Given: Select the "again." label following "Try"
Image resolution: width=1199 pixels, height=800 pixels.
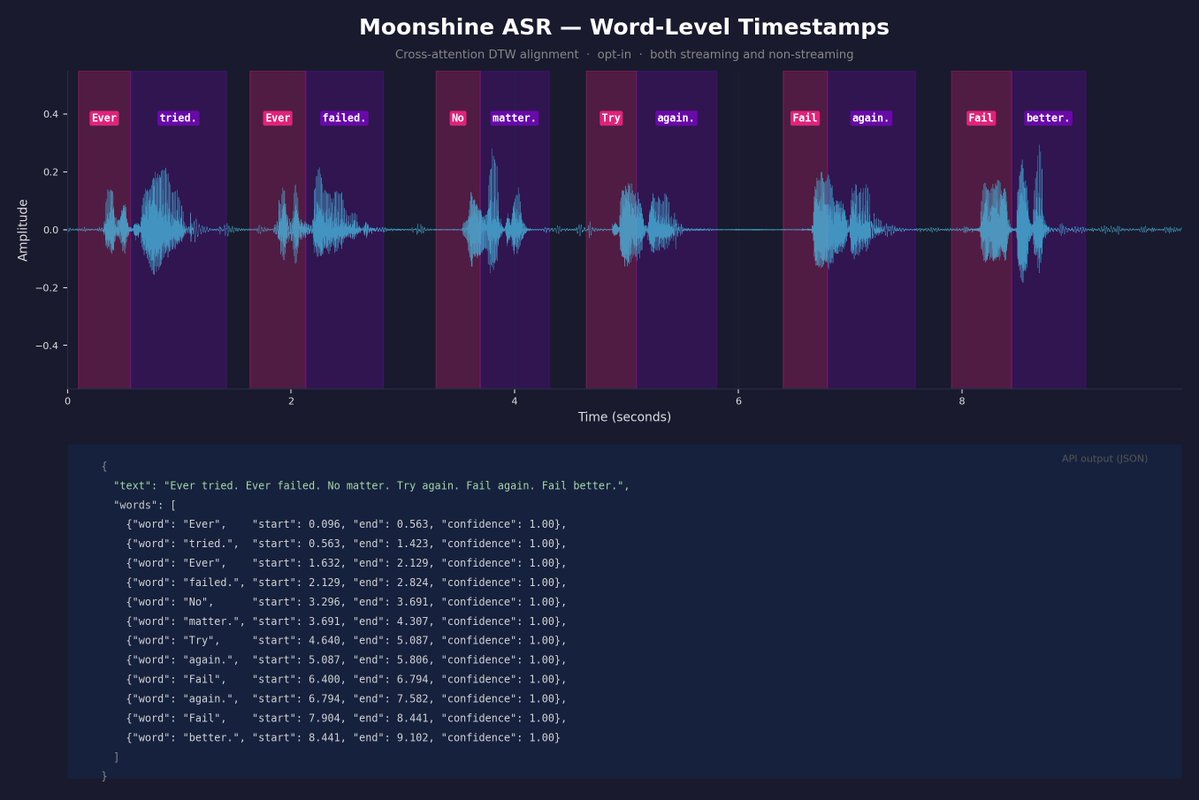Looking at the screenshot, I should [676, 118].
